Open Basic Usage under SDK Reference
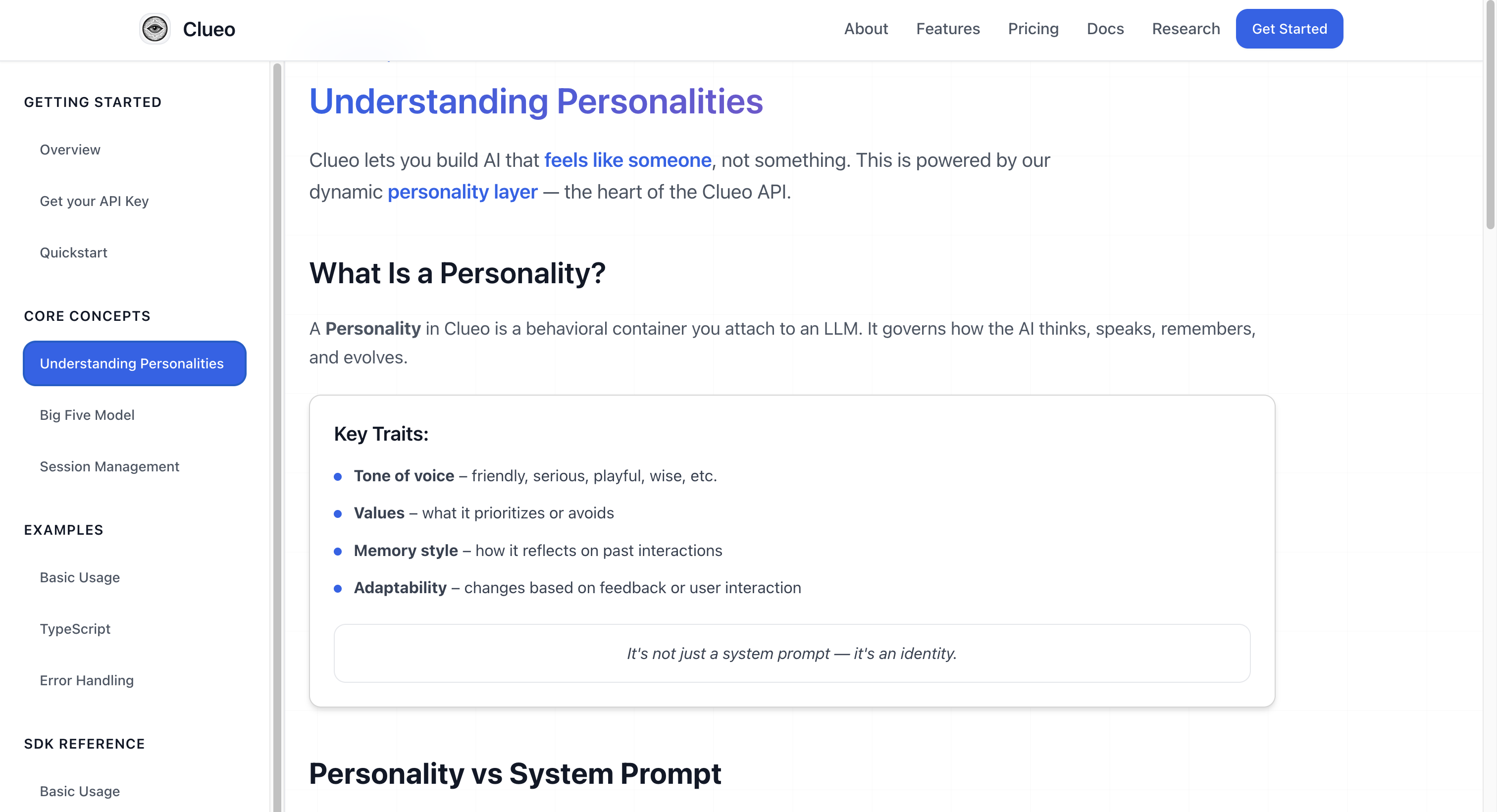The height and width of the screenshot is (812, 1497). [x=80, y=792]
